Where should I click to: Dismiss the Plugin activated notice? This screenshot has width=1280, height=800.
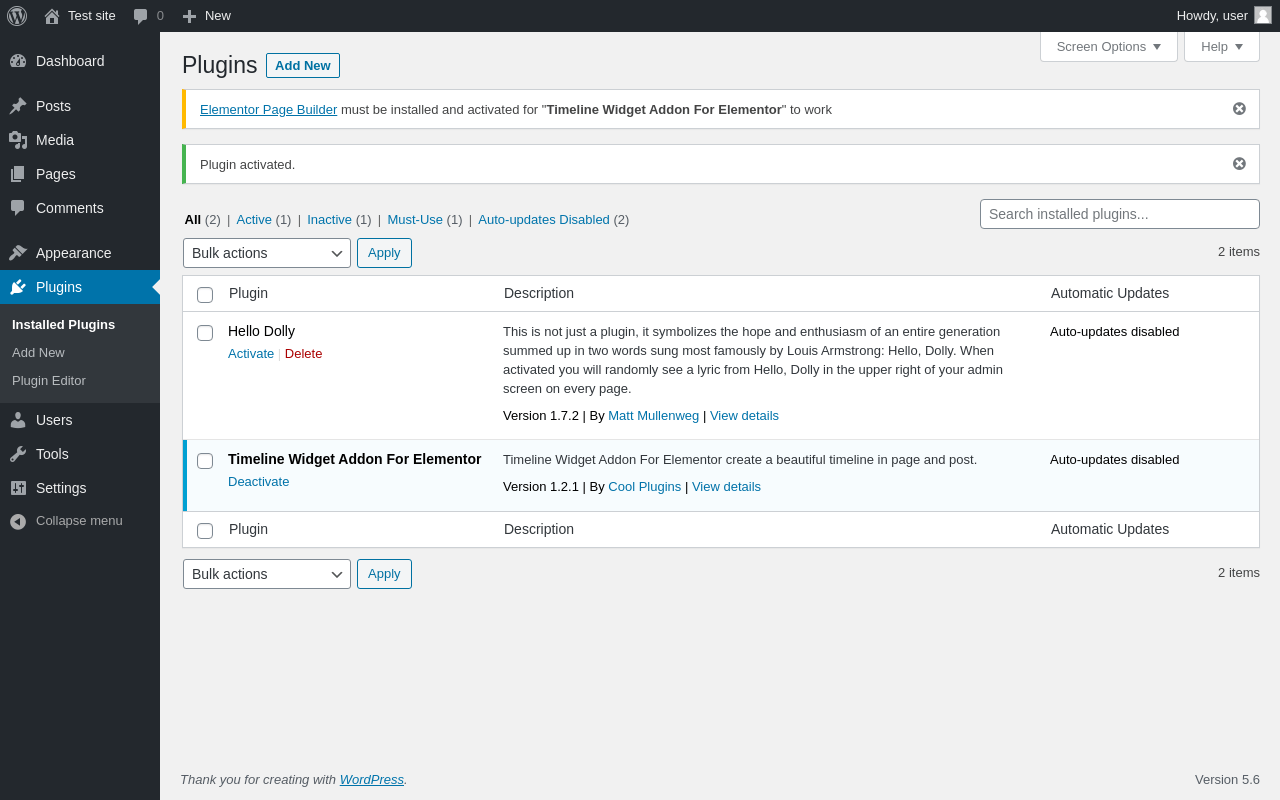click(x=1239, y=164)
